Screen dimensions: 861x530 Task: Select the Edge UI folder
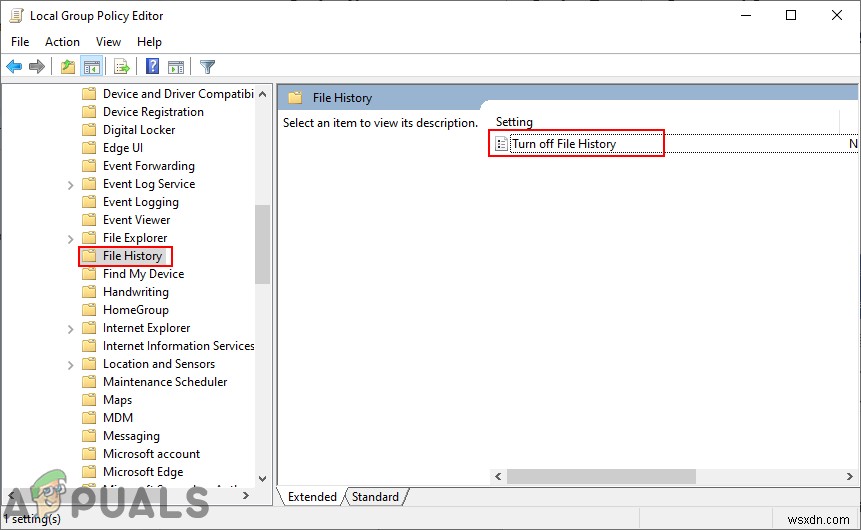click(123, 148)
